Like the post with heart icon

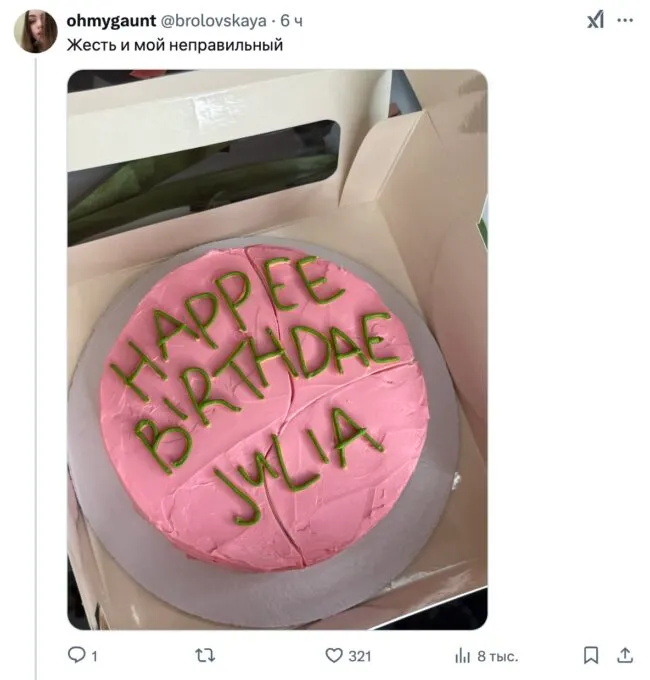[x=334, y=655]
